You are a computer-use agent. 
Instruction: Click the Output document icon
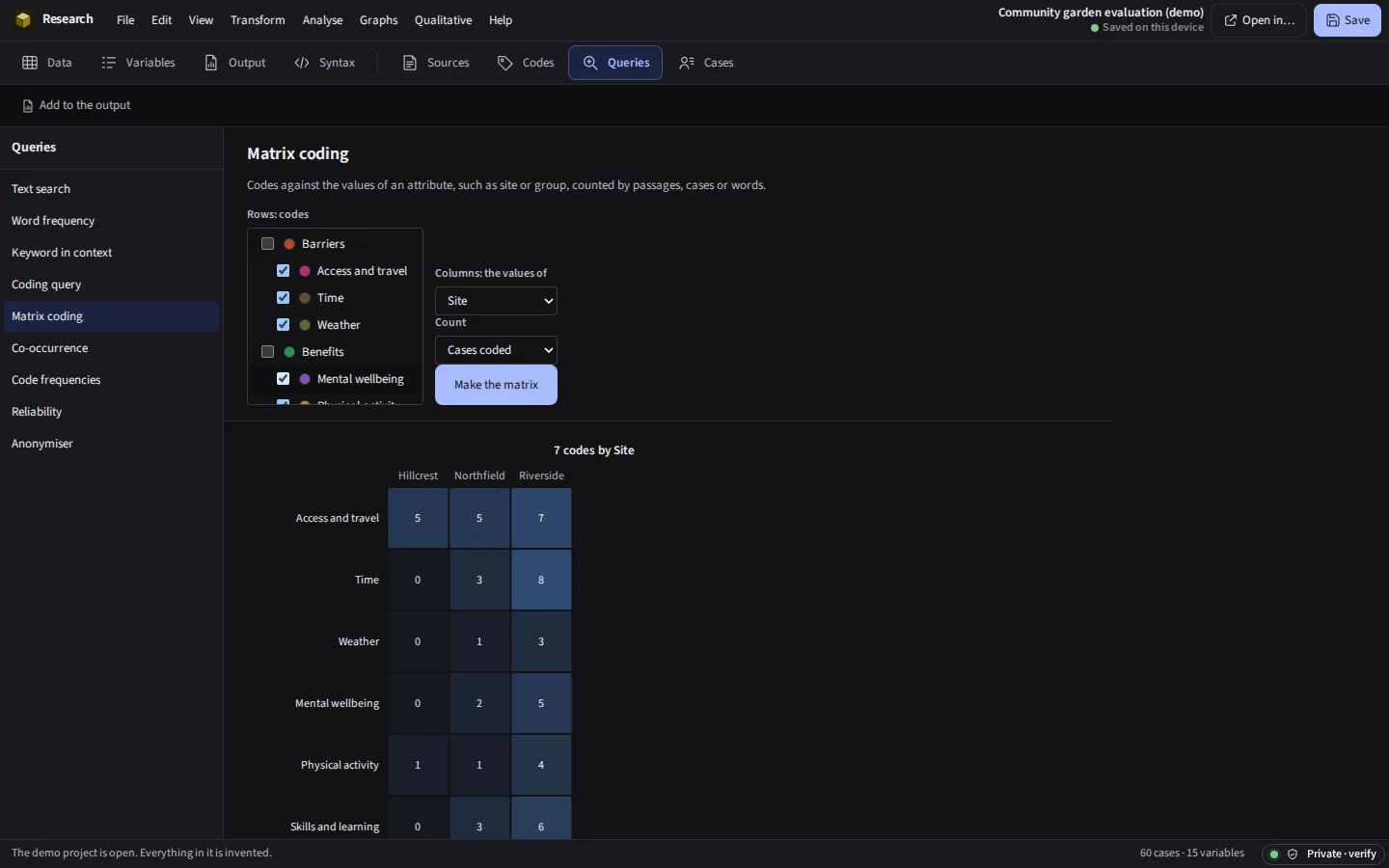click(x=211, y=63)
